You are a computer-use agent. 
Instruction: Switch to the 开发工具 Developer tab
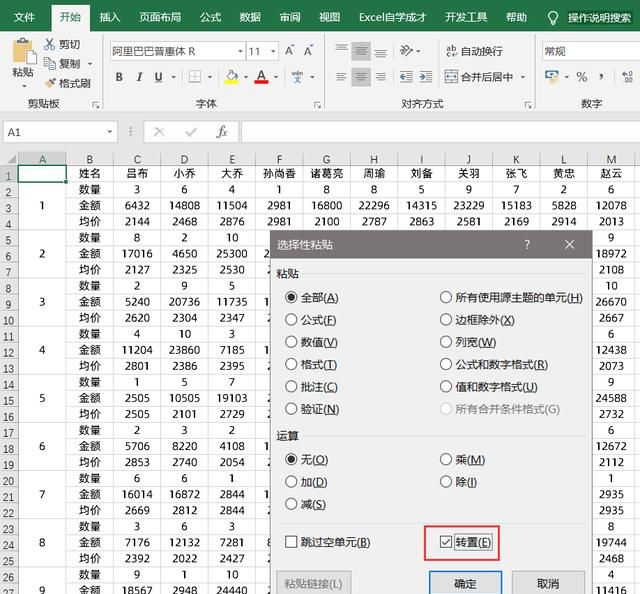click(466, 17)
